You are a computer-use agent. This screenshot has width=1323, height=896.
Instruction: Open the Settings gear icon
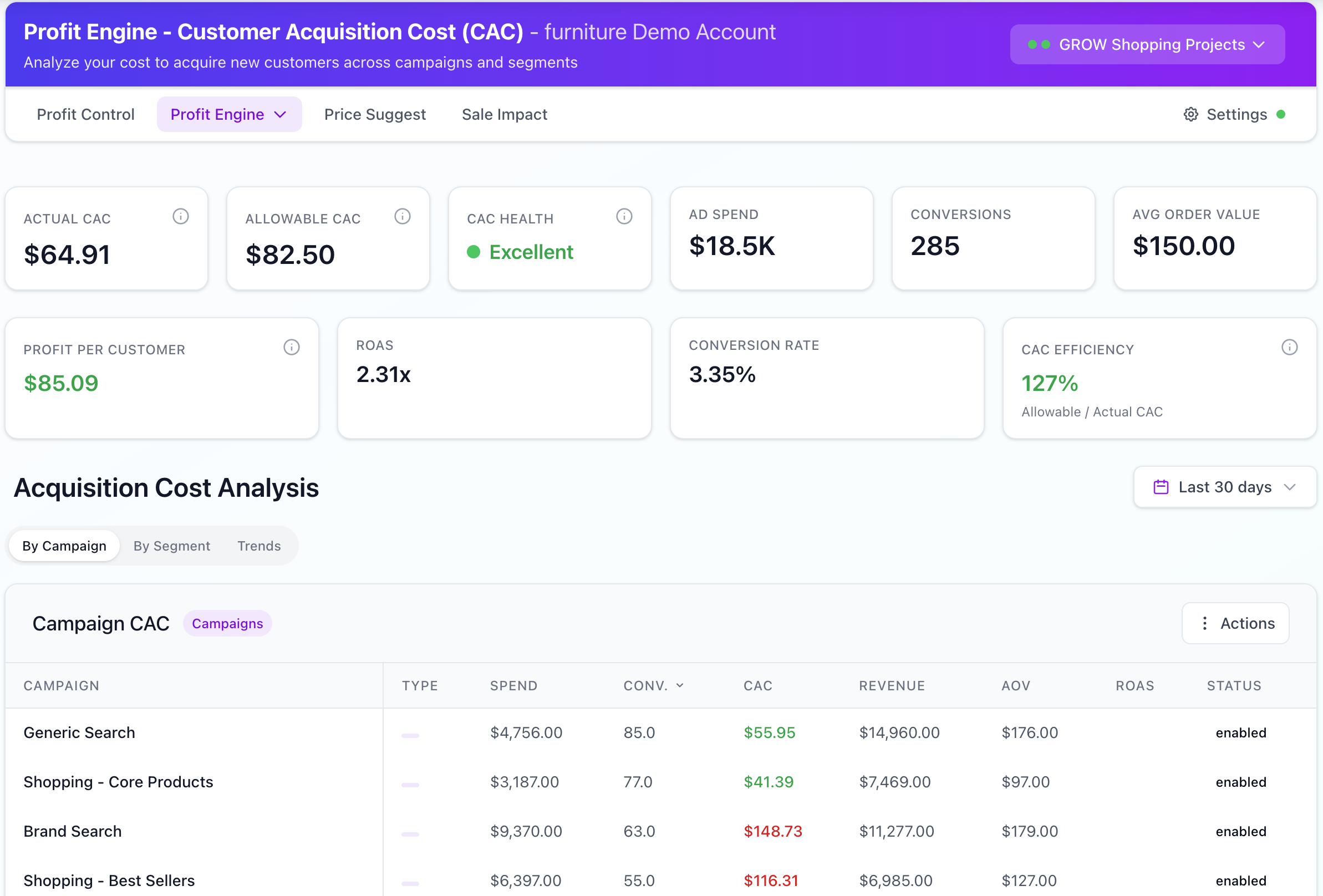pyautogui.click(x=1190, y=114)
